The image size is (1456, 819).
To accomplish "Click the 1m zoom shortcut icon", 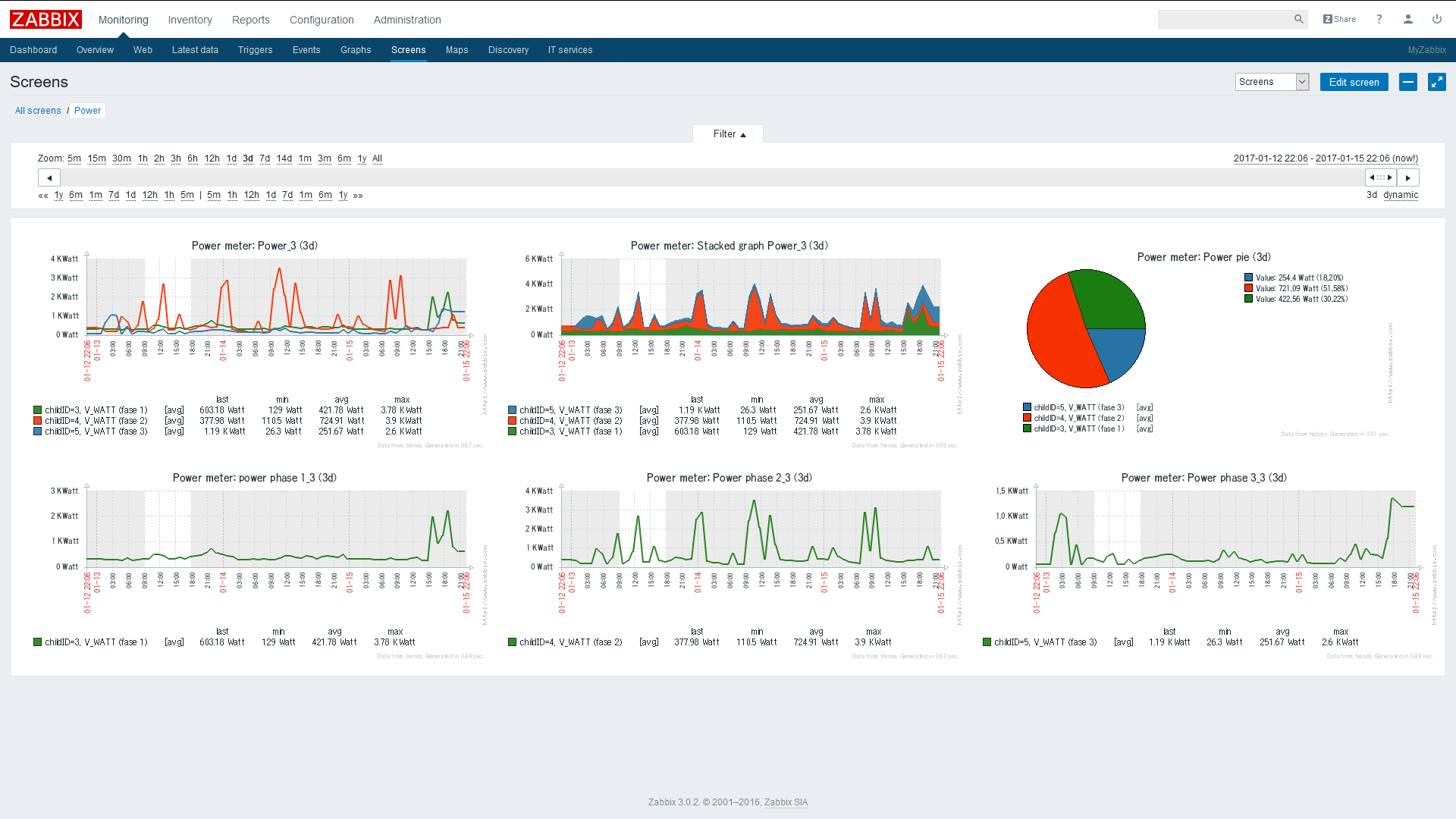I will [x=305, y=158].
